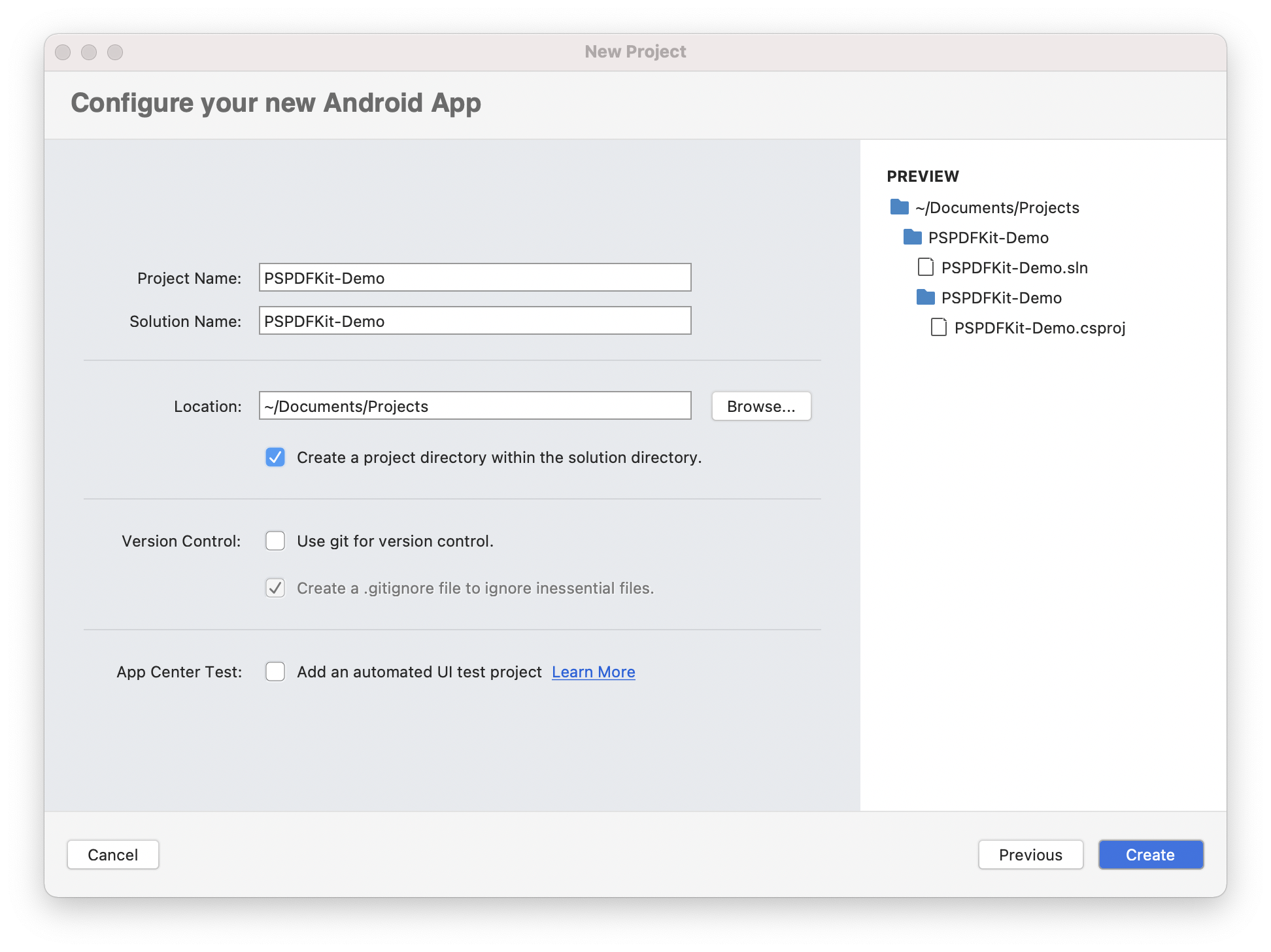Image resolution: width=1271 pixels, height=952 pixels.
Task: Click the App Center Test label
Action: (179, 671)
